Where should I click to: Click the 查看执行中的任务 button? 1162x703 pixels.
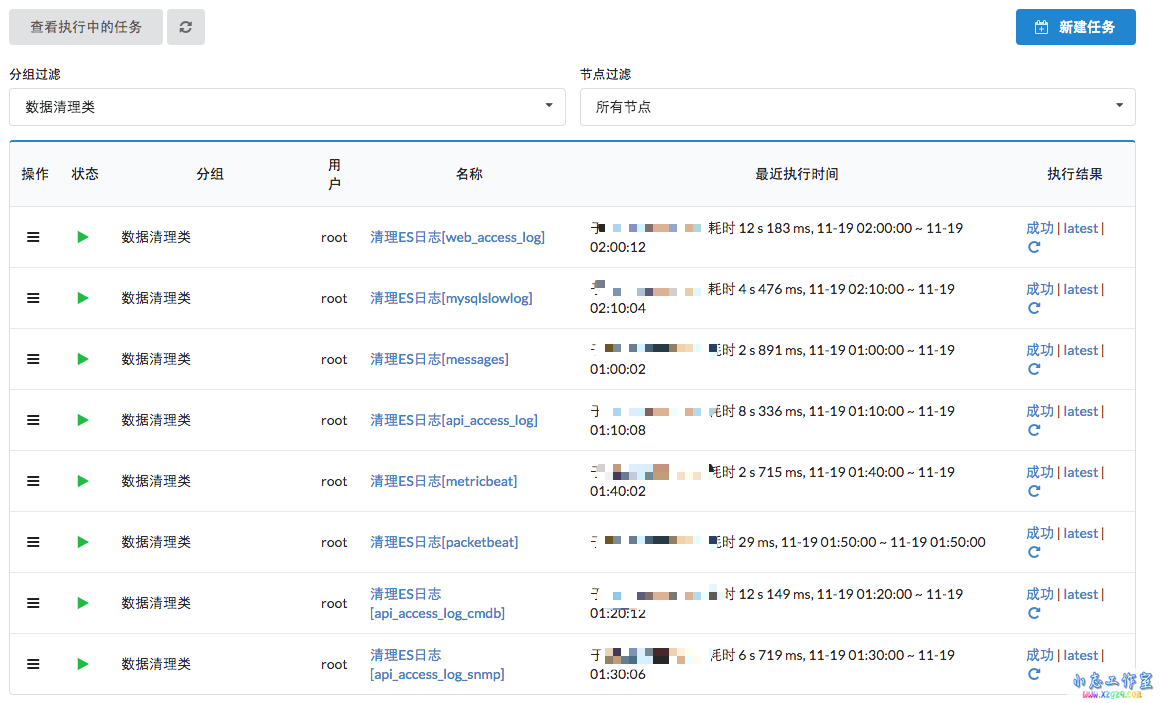[85, 27]
